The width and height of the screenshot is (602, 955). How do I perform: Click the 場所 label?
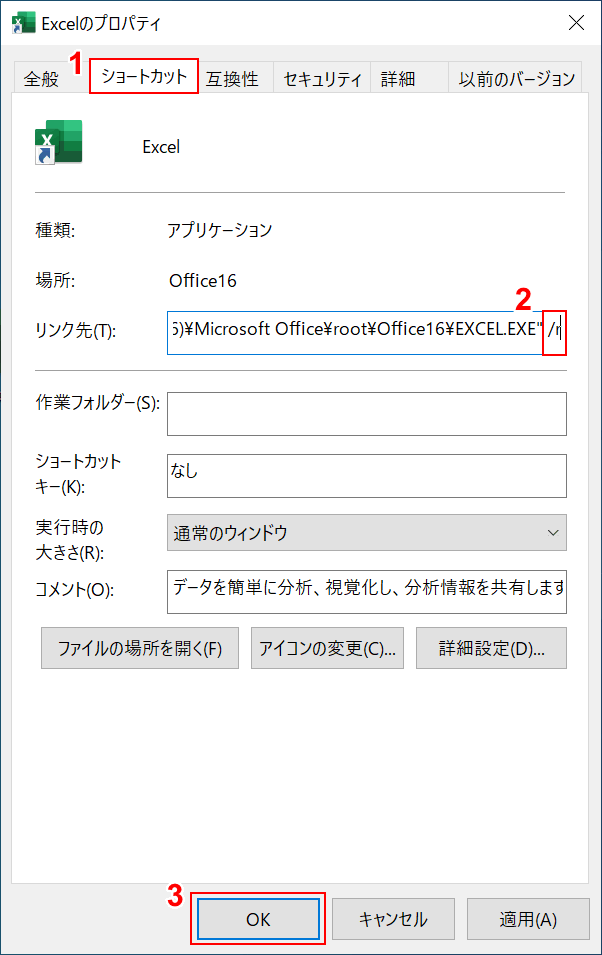[55, 281]
